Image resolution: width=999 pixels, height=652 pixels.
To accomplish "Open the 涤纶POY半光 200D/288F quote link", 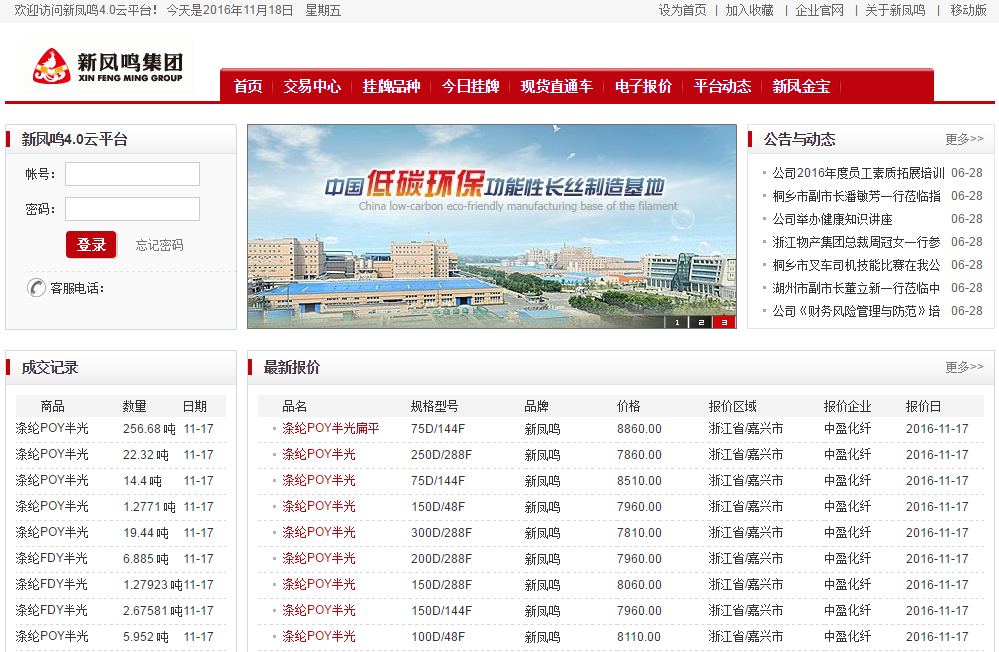I will click(319, 558).
